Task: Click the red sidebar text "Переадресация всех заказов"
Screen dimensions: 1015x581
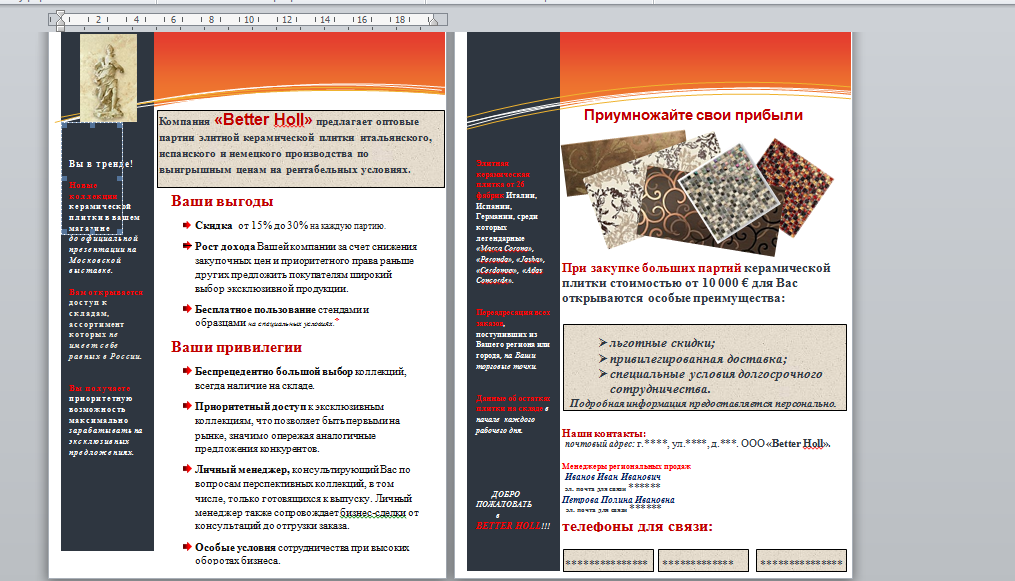Action: 513,318
